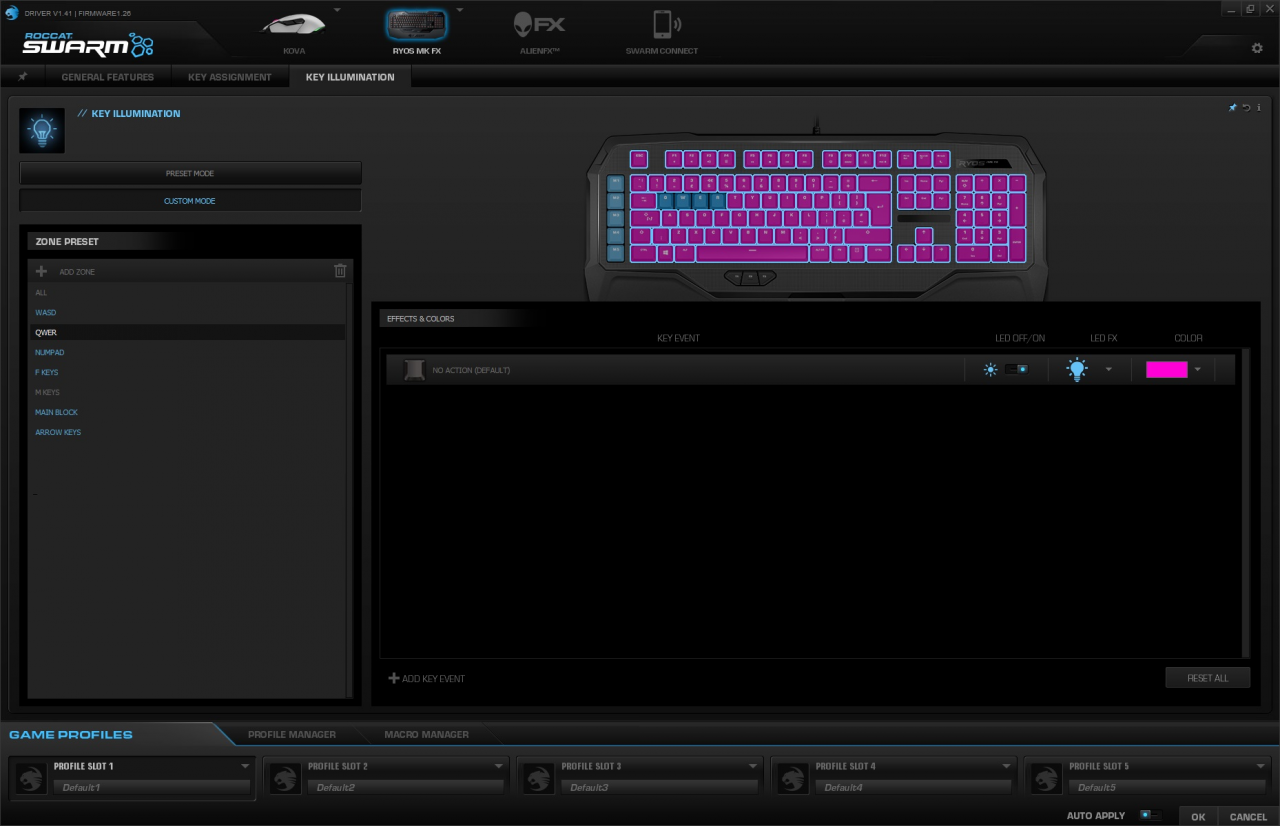
Task: Click the blue pin icon in Key Illumination panel
Action: (1233, 107)
